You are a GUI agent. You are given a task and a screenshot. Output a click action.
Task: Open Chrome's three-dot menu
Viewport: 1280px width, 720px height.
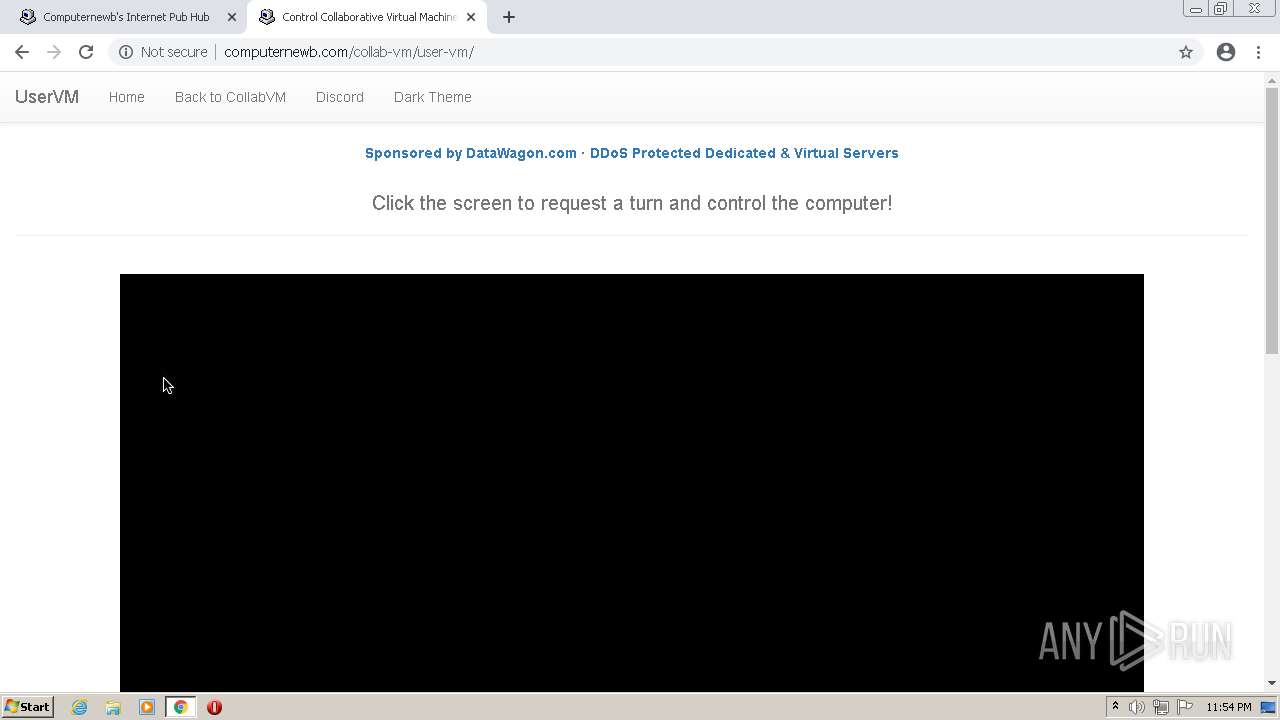click(x=1258, y=52)
